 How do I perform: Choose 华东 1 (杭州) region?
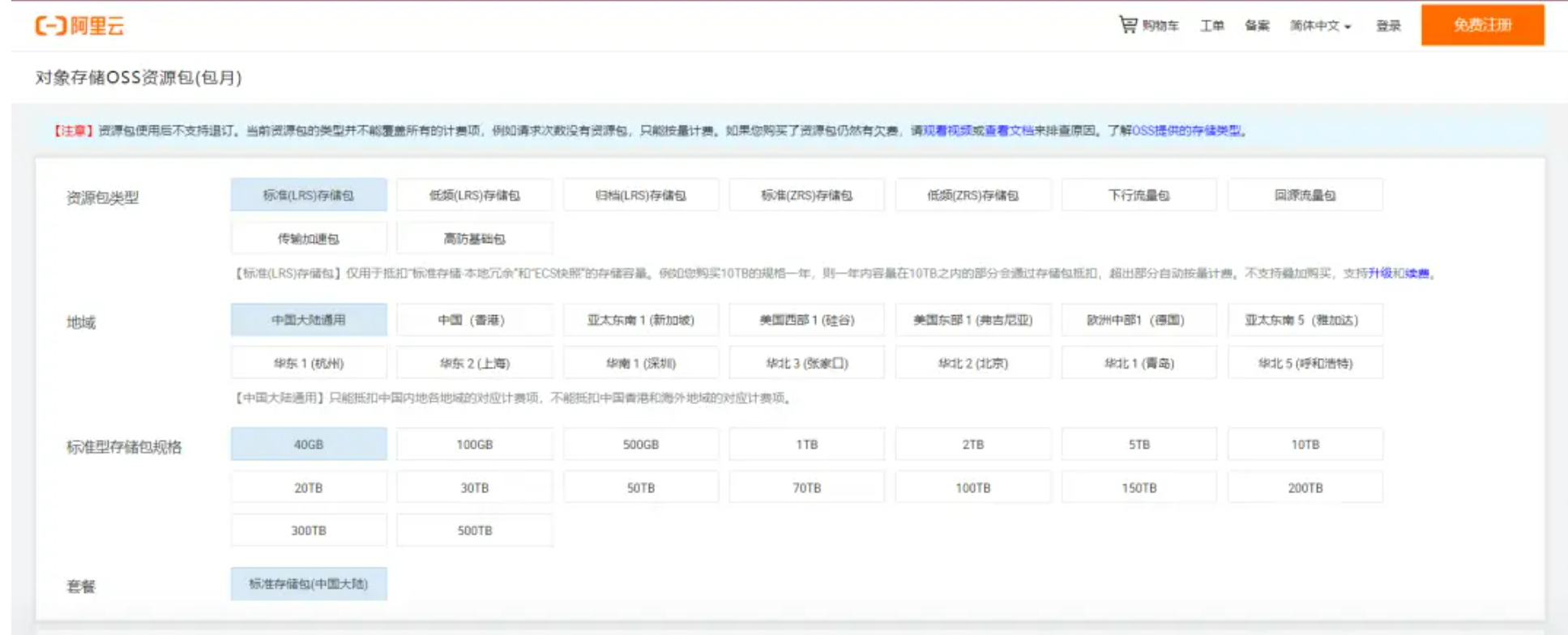(309, 364)
